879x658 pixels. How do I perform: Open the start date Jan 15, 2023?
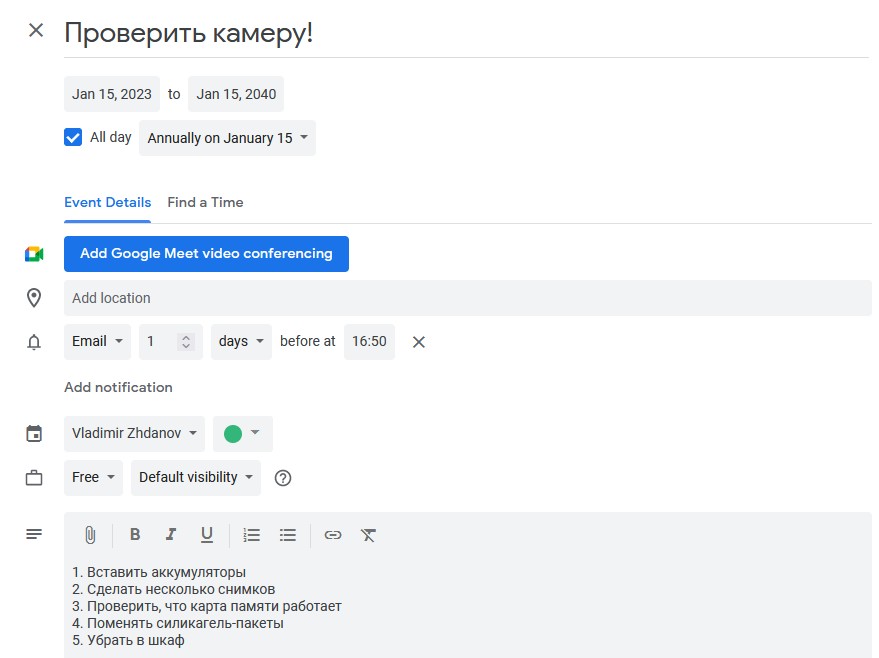(x=112, y=94)
